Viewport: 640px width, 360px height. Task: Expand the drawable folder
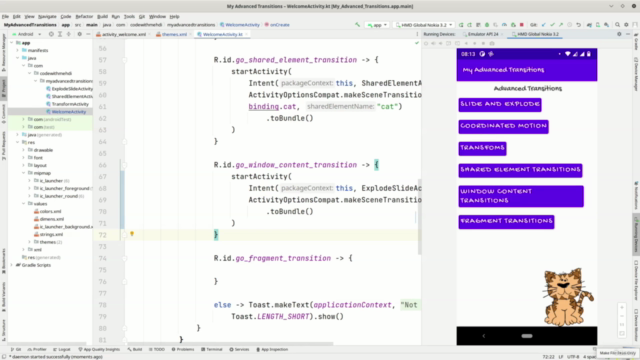click(x=24, y=150)
